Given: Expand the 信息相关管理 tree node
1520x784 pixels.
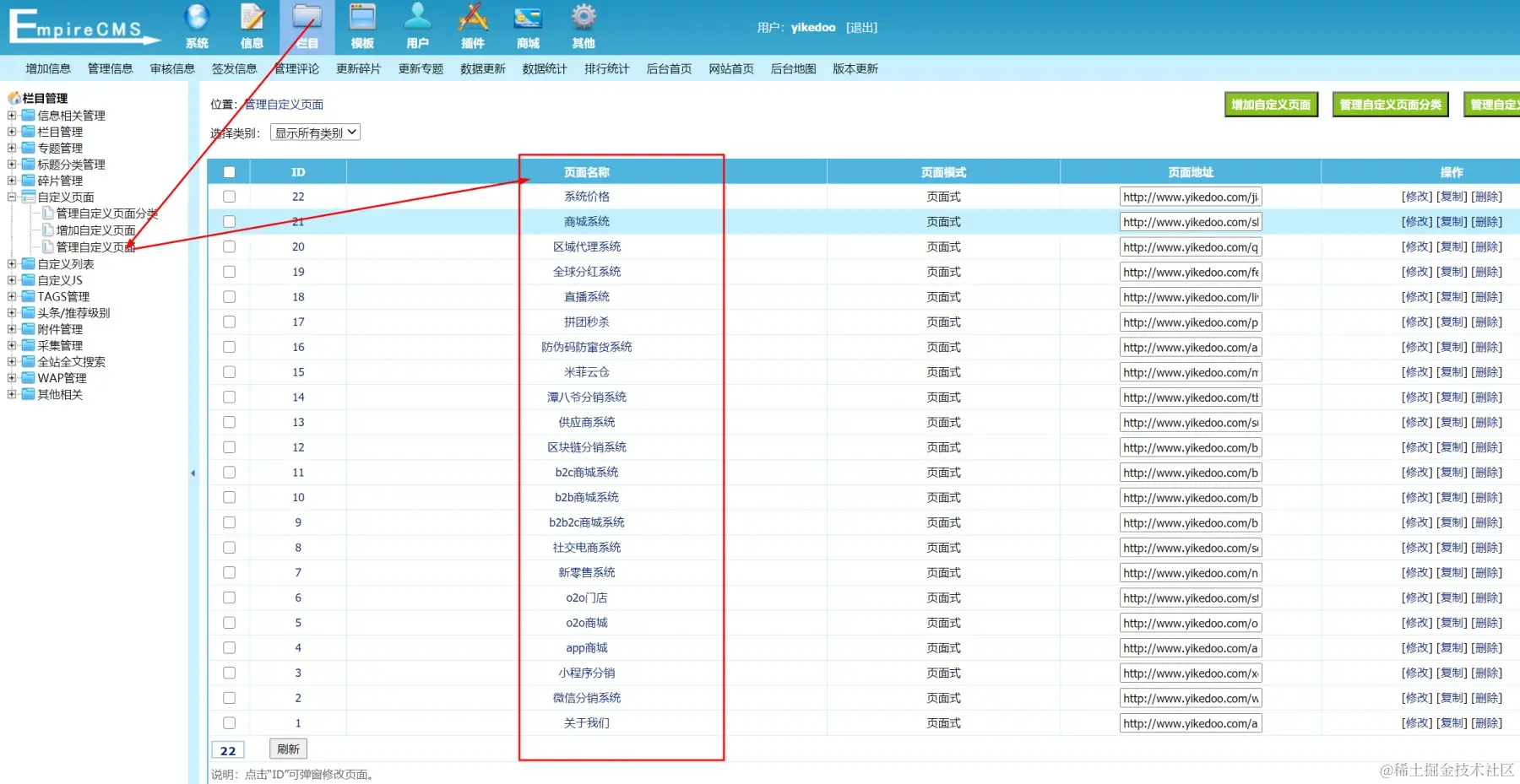Looking at the screenshot, I should tap(12, 116).
